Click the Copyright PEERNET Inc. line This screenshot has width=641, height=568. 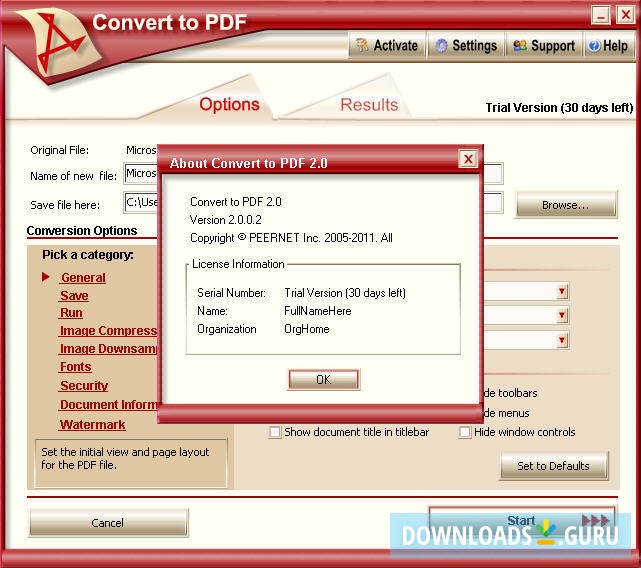tap(291, 238)
